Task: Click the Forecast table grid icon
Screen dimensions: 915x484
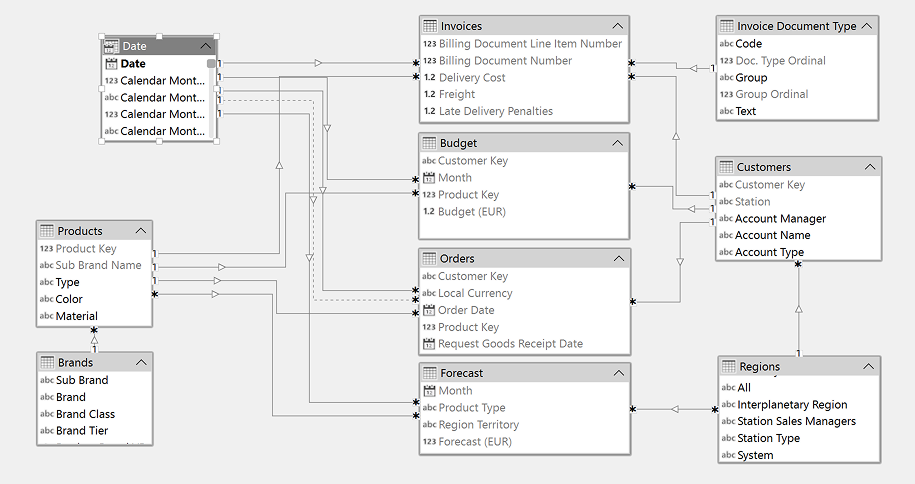Action: 430,373
